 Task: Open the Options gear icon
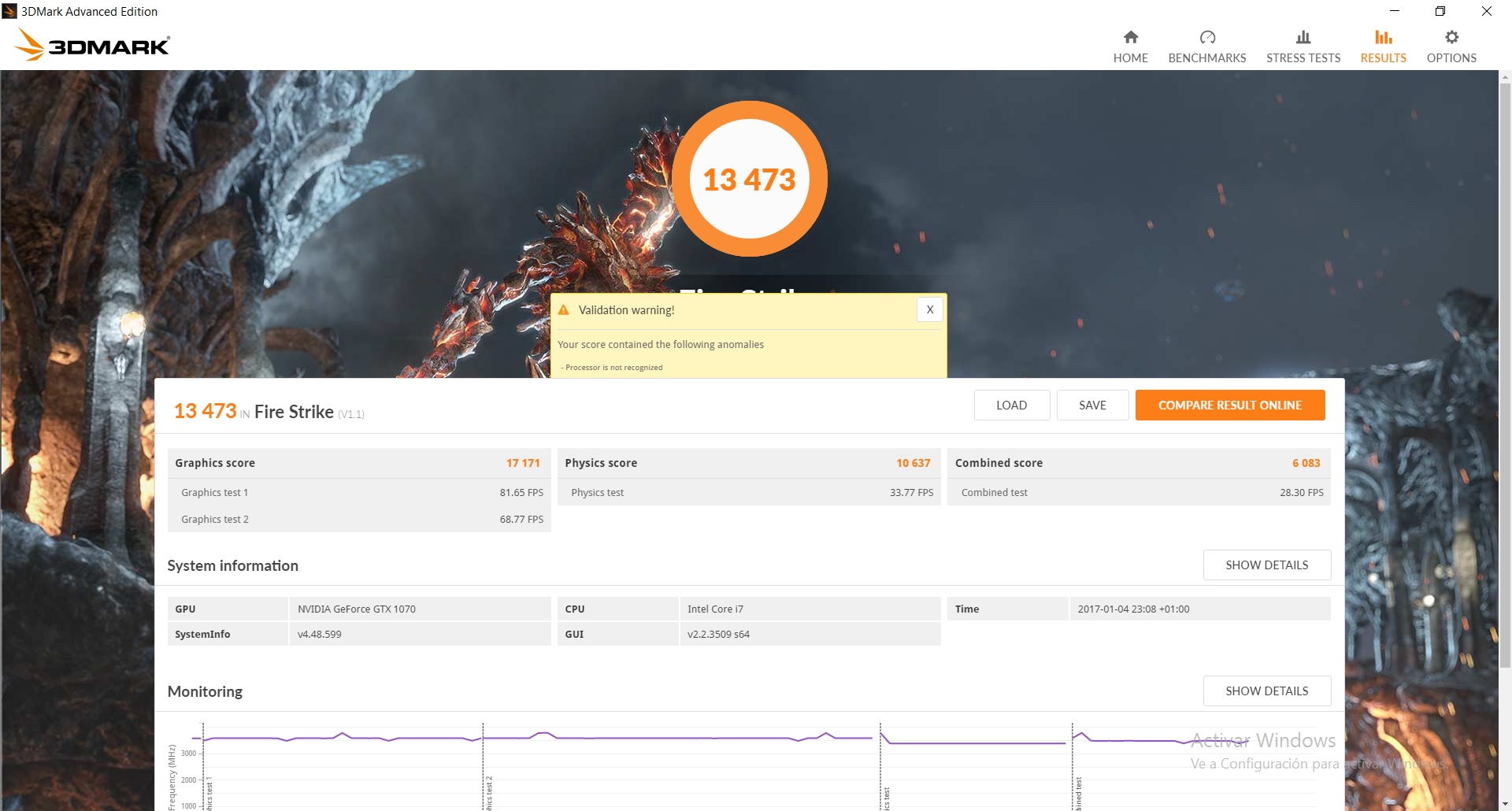(1451, 37)
